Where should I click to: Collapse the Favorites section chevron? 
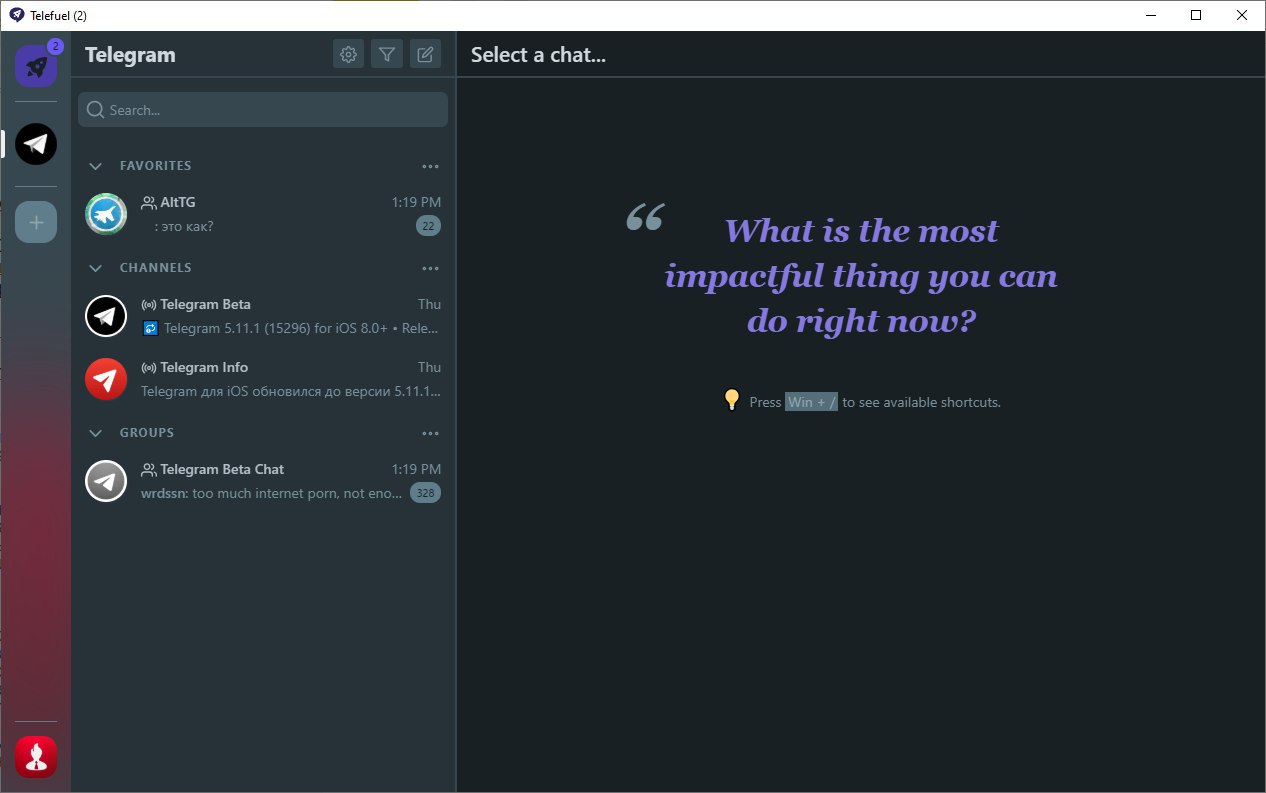(96, 166)
